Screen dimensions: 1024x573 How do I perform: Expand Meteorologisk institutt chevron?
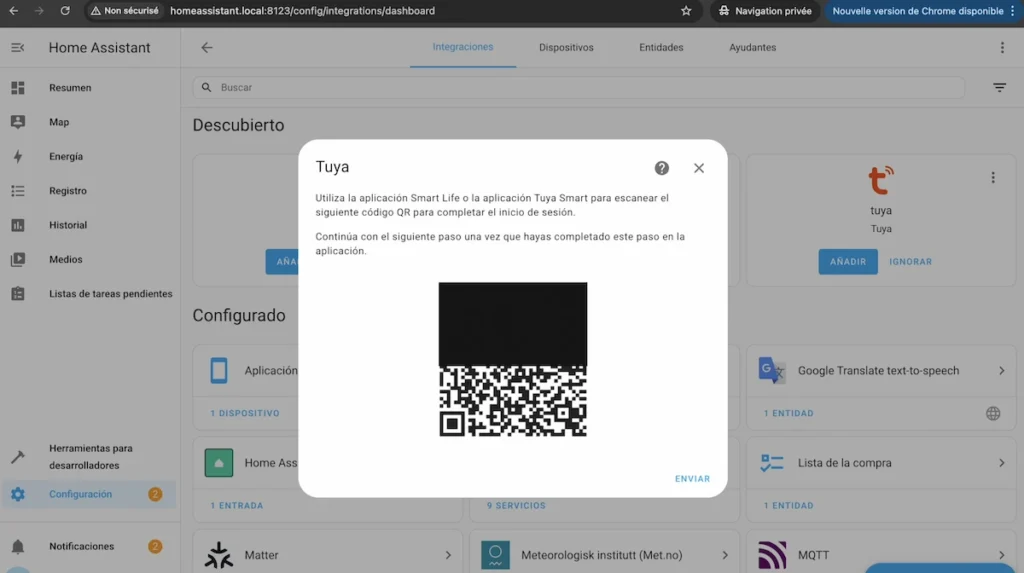click(x=725, y=555)
